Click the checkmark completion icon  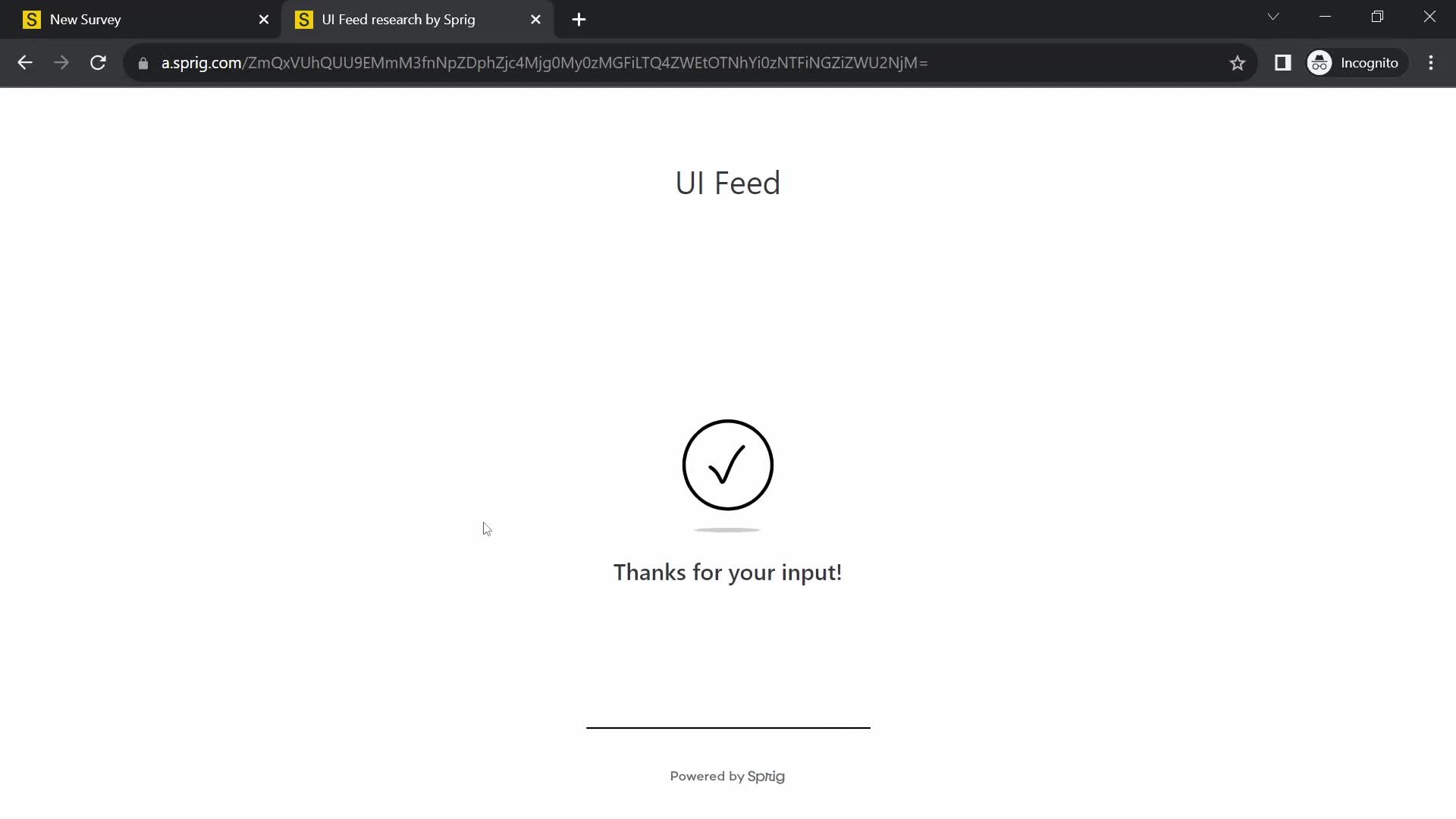[x=727, y=464]
